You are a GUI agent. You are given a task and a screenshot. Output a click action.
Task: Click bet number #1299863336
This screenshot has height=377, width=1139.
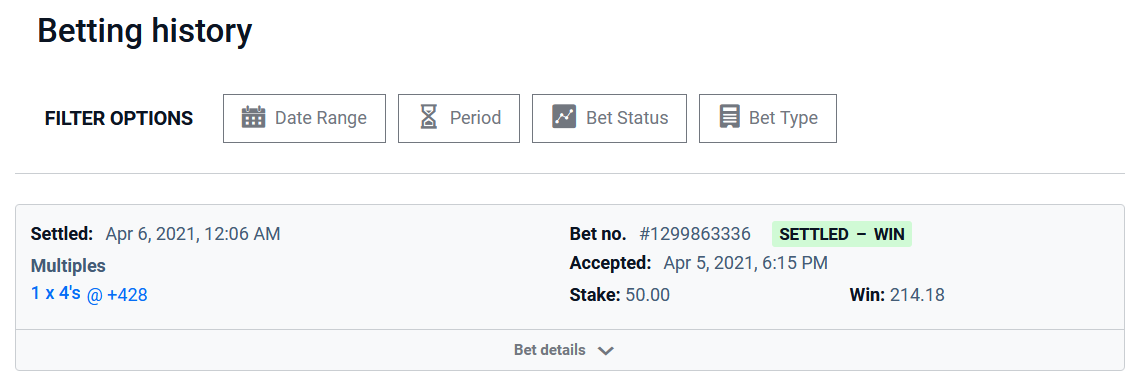pos(694,235)
